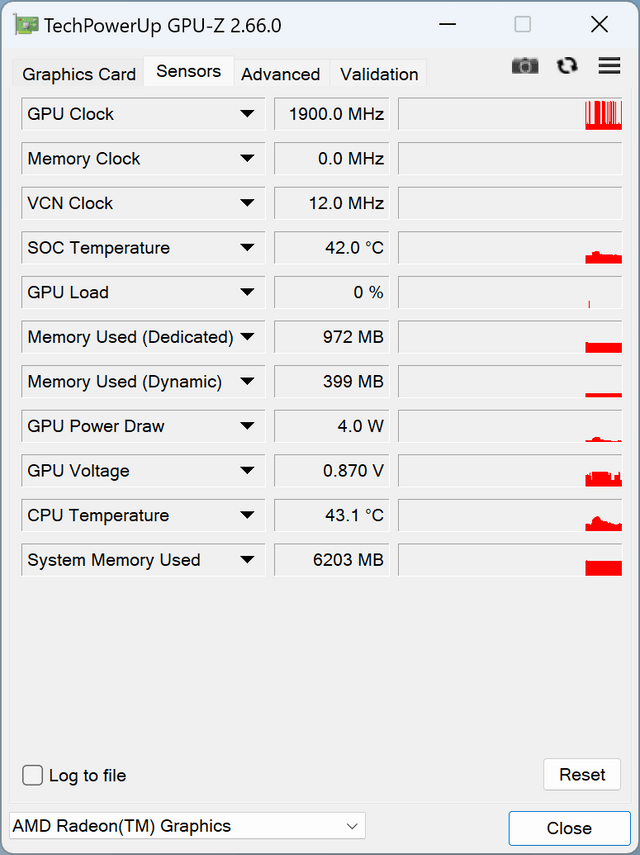Image resolution: width=640 pixels, height=855 pixels.
Task: Go to the Validation tab
Action: click(379, 74)
